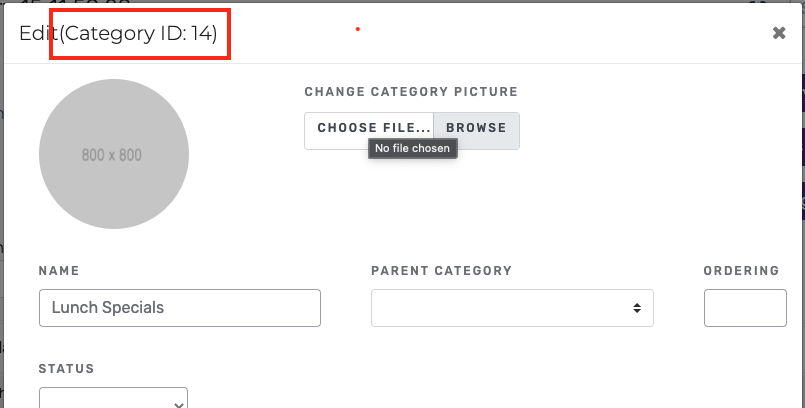Click the 800 x 800 placeholder picture

click(x=114, y=154)
